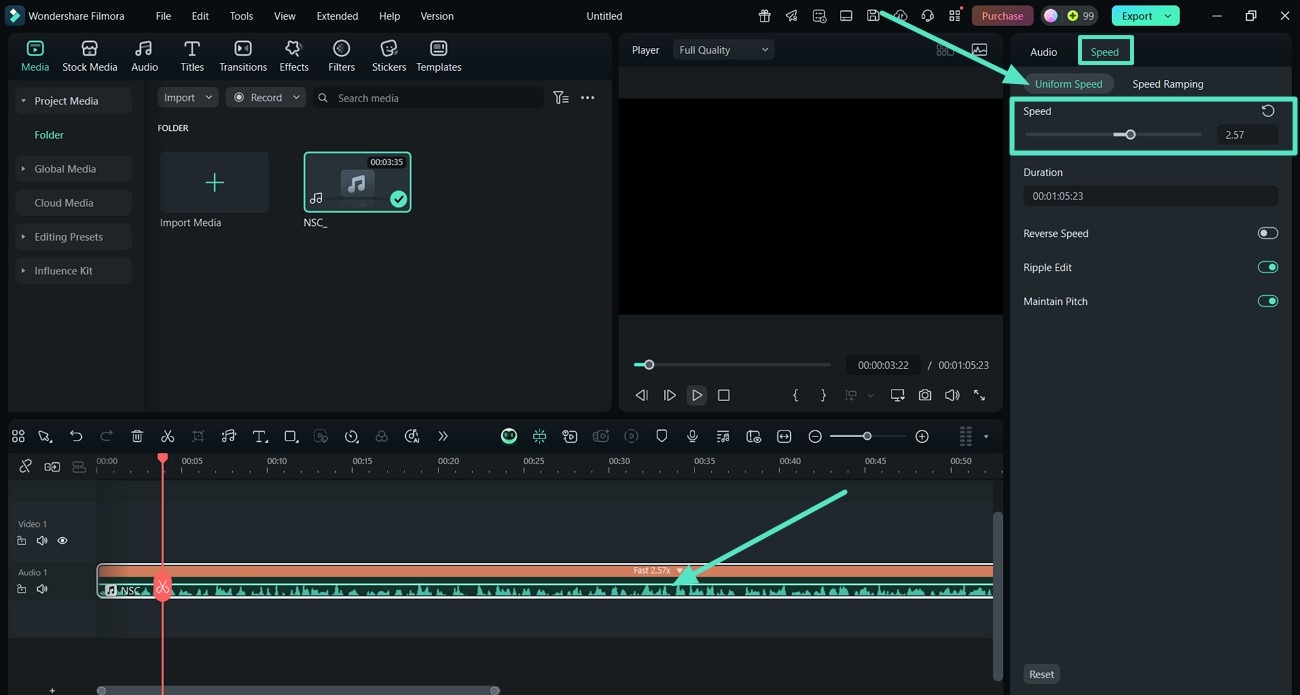Click the delete trash icon
Screen dimensions: 1300x695
click(x=137, y=436)
